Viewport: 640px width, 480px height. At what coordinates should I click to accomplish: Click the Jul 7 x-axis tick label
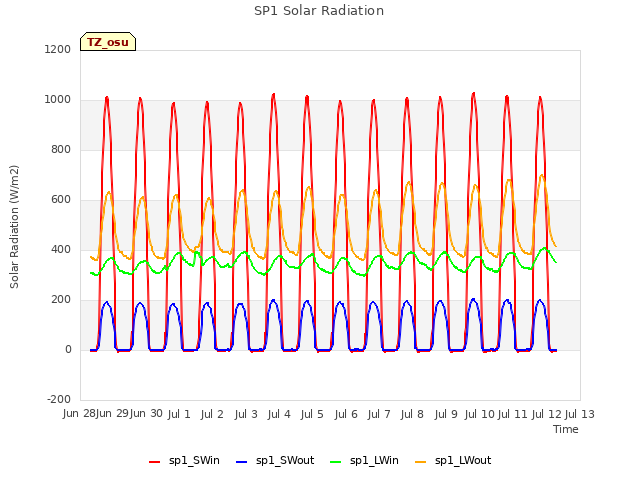pos(379,414)
